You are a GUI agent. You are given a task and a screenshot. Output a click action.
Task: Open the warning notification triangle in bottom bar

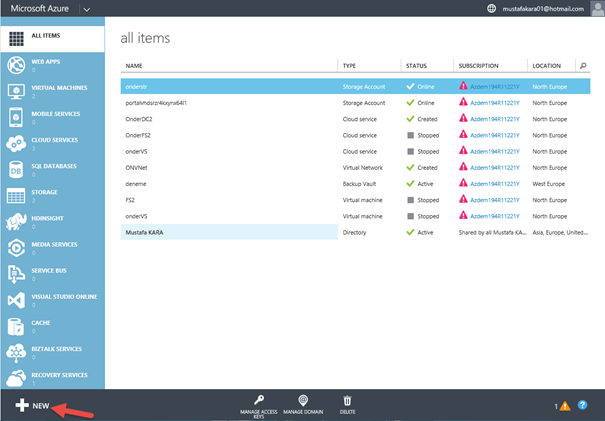[x=565, y=406]
